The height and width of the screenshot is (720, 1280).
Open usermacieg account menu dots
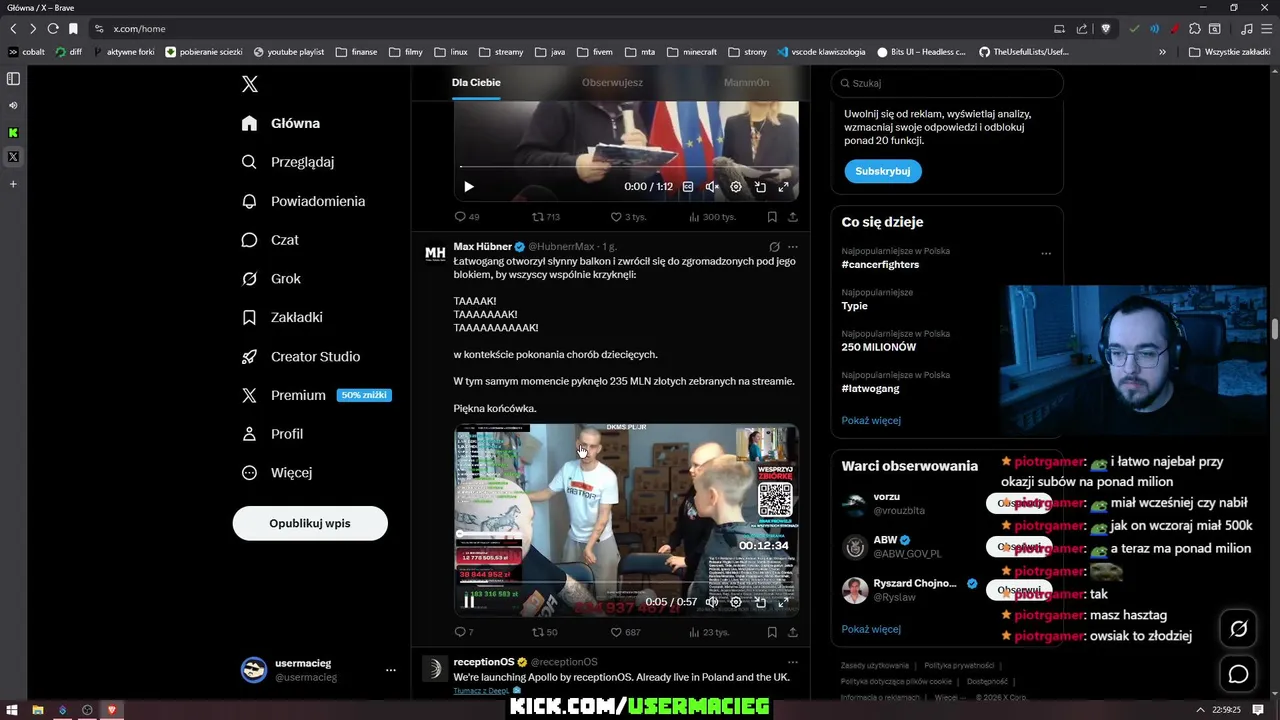pos(391,670)
